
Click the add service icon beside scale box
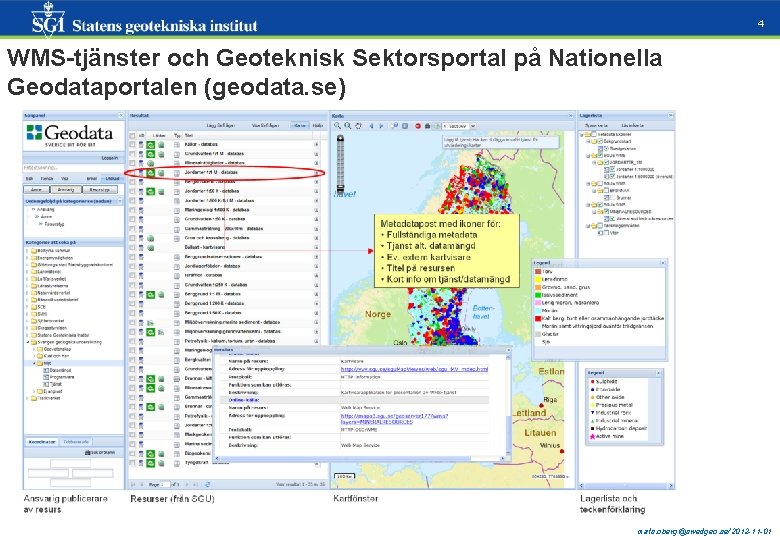click(437, 126)
